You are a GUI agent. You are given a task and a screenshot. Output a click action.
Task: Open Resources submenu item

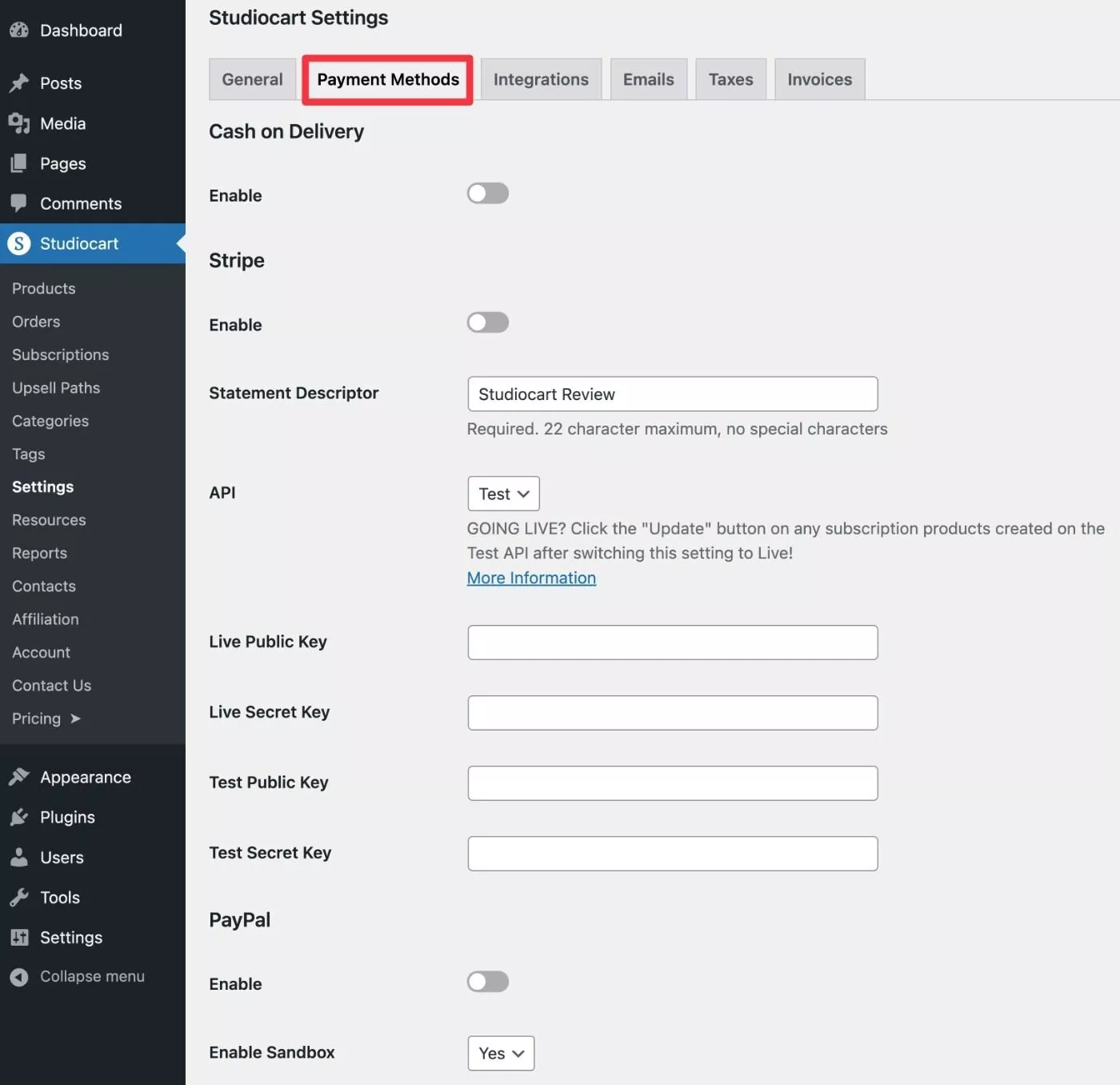click(x=49, y=520)
